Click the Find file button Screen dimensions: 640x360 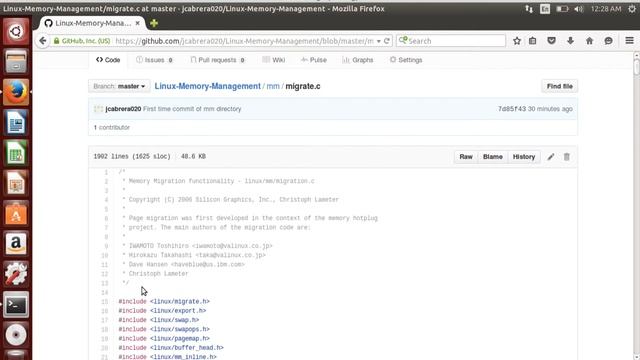560,86
